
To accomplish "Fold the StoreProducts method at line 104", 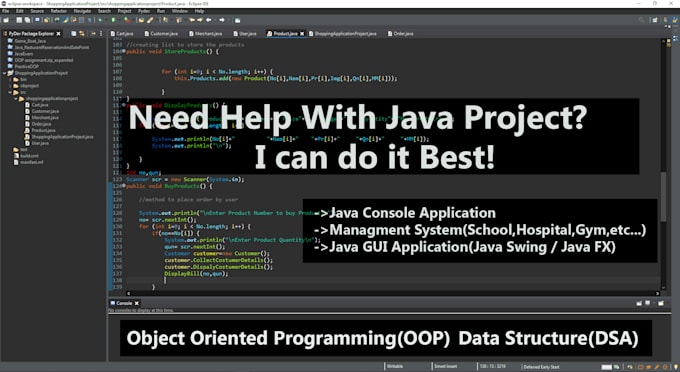I will pyautogui.click(x=124, y=52).
